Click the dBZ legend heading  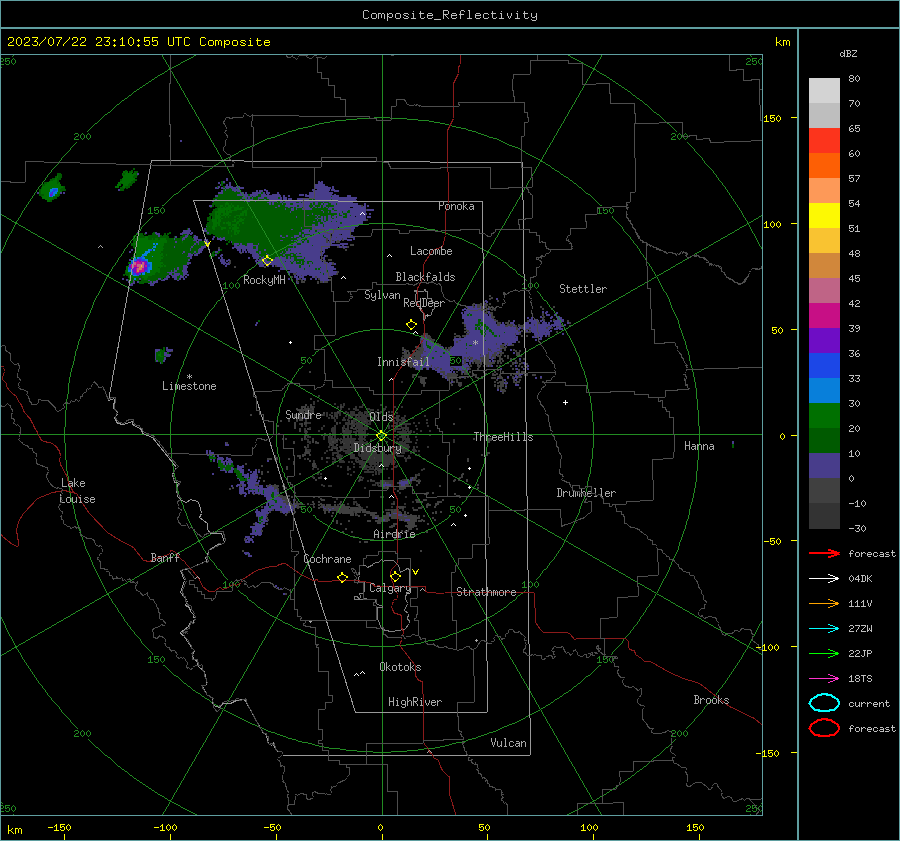point(848,53)
